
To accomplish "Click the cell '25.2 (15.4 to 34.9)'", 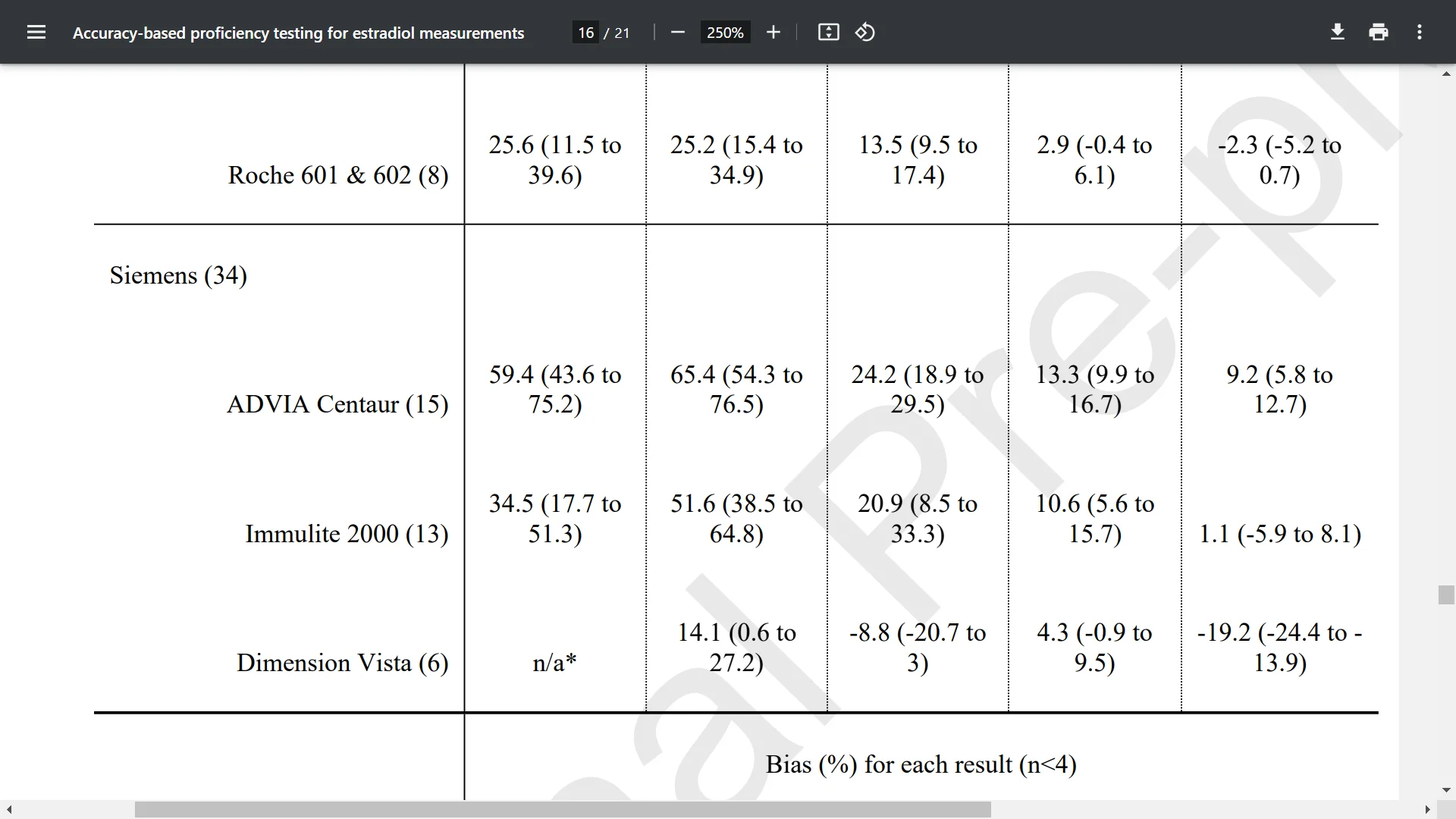I will click(x=736, y=160).
